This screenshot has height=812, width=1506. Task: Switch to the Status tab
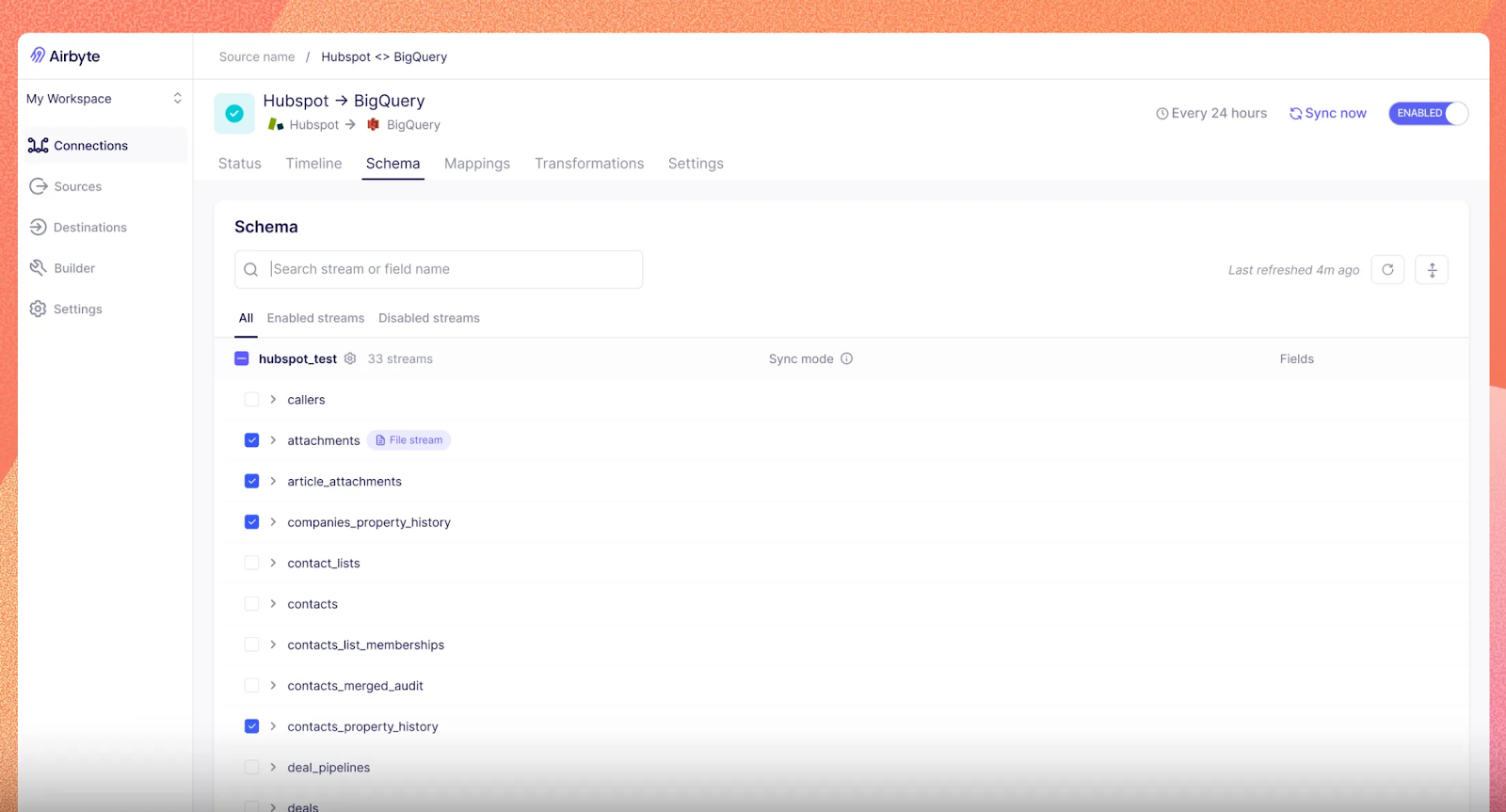click(240, 164)
